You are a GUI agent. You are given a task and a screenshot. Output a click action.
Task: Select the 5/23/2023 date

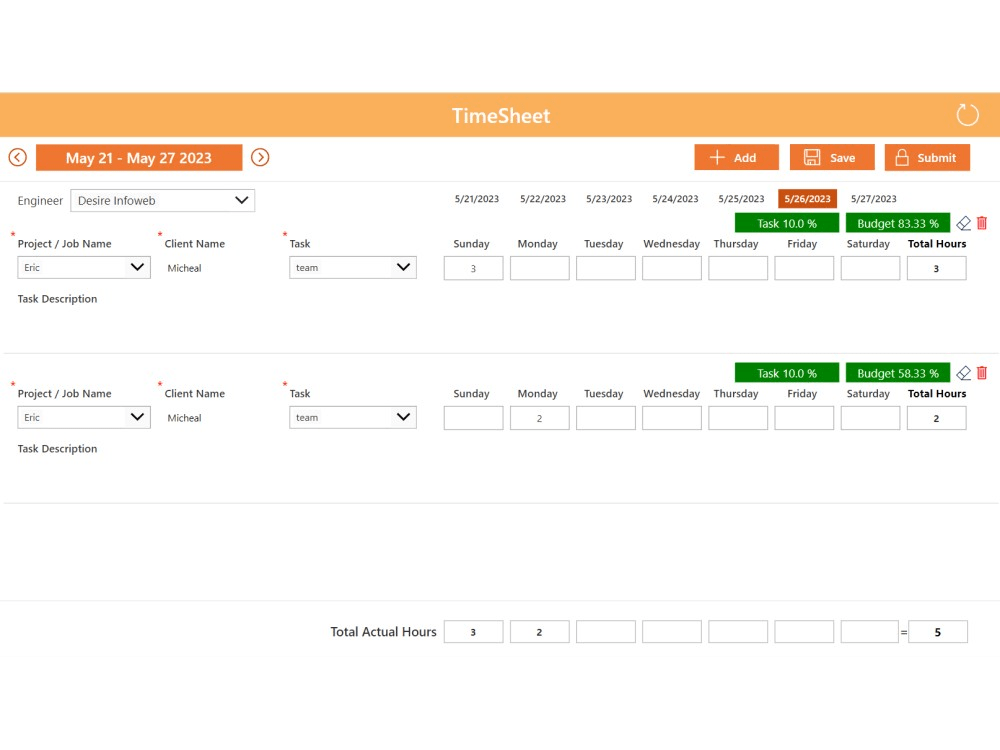pos(608,198)
